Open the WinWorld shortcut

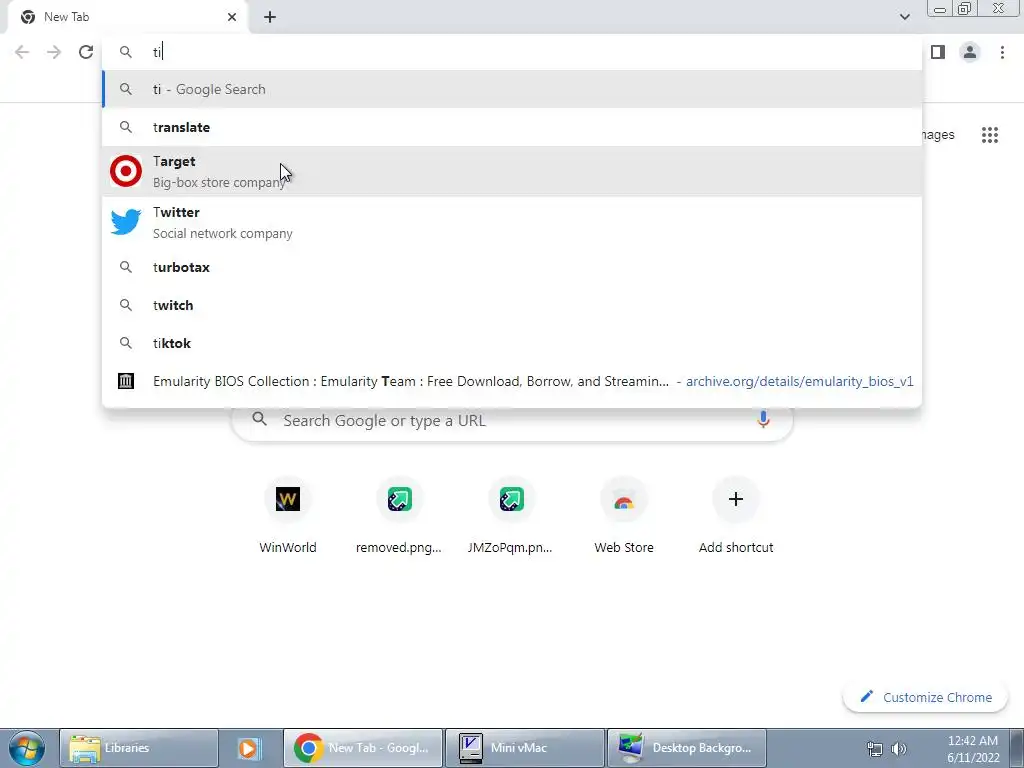pos(288,517)
